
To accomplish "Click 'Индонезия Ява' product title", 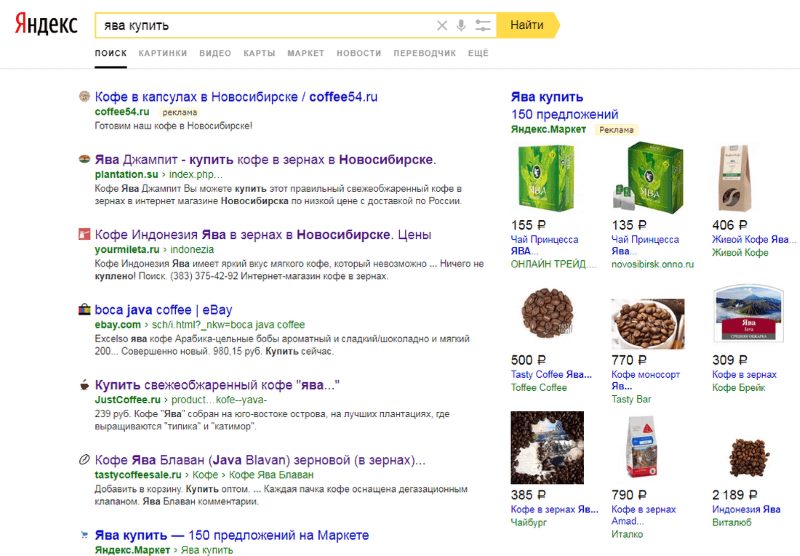I will coord(746,509).
